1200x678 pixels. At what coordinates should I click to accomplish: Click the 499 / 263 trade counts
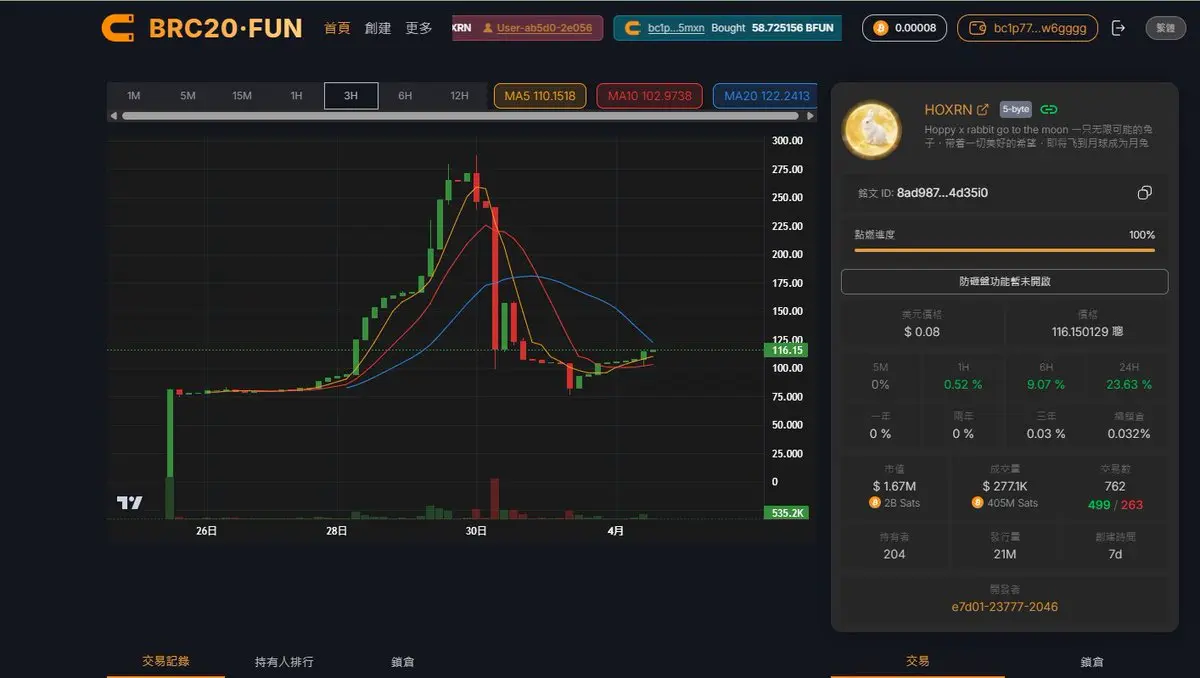(1115, 504)
